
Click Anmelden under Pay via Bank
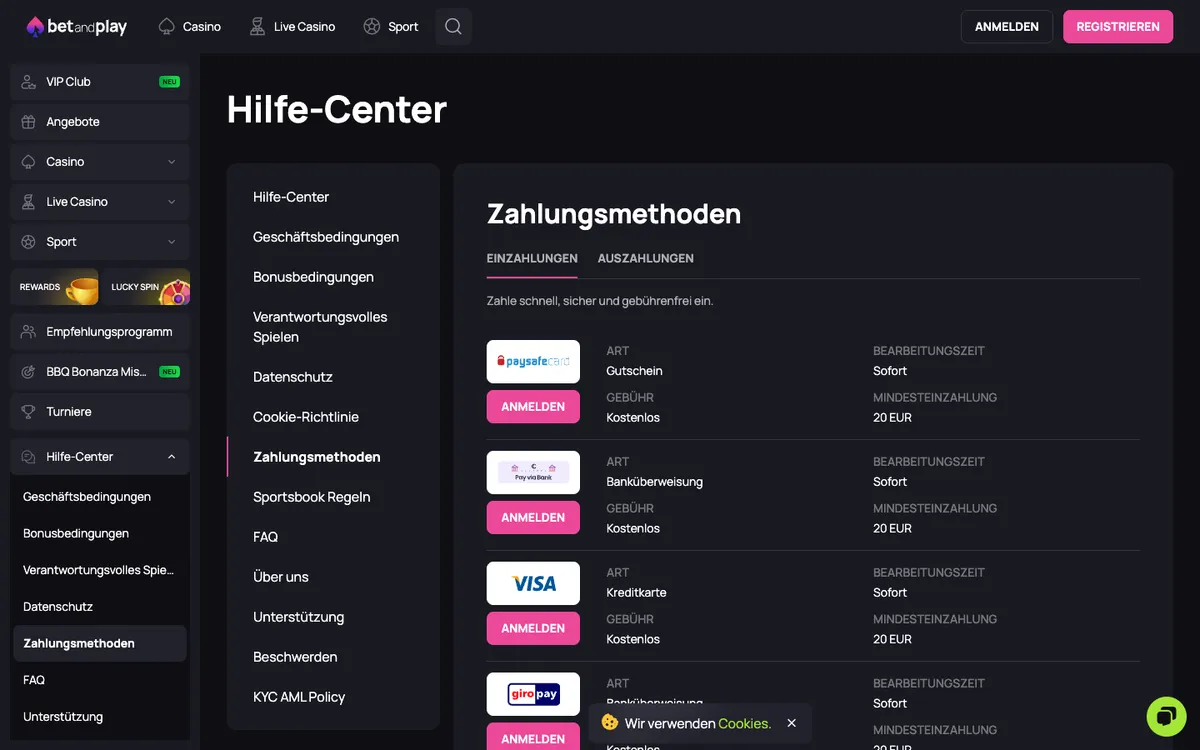click(x=533, y=518)
